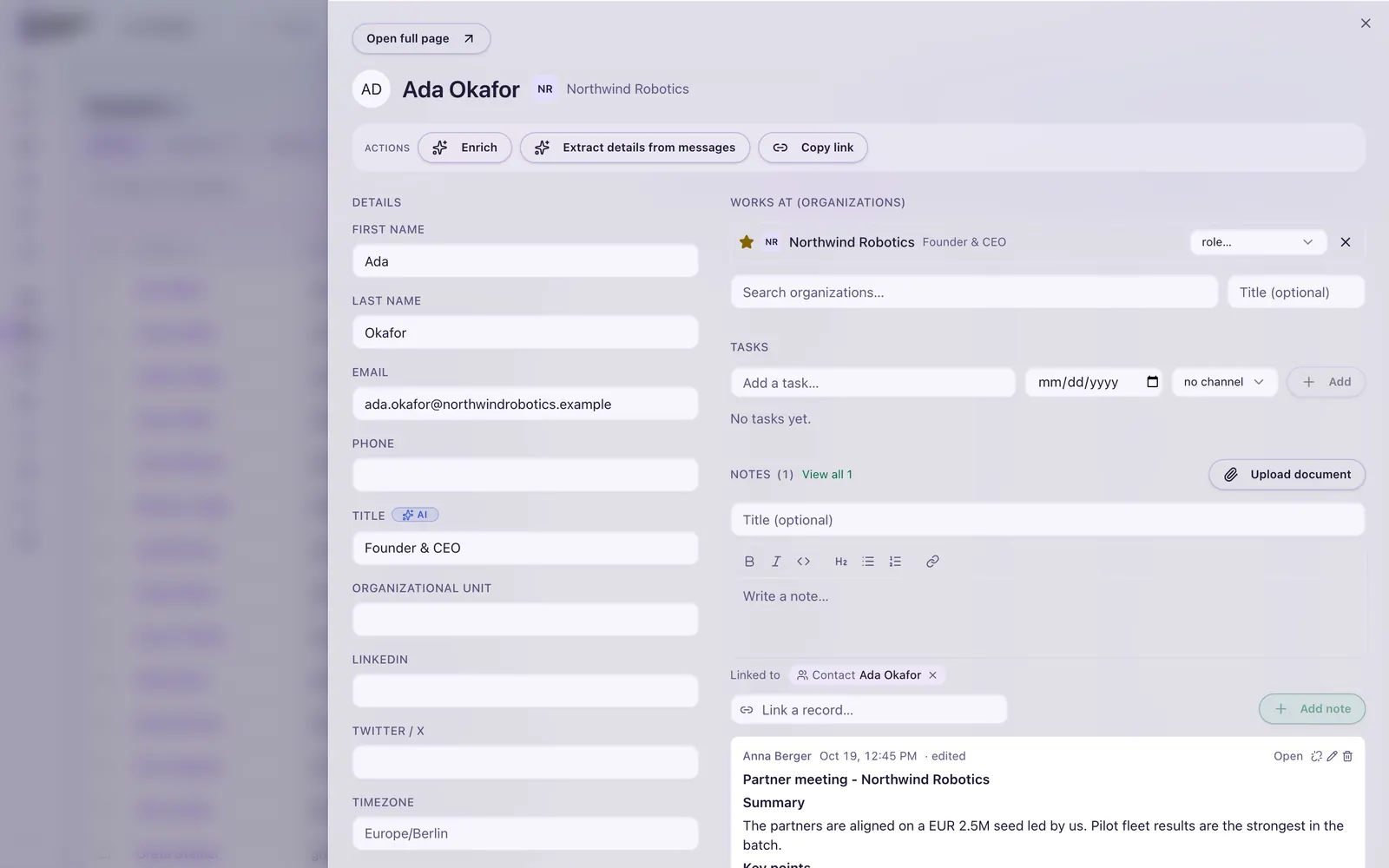Click the Link a record field
Screen dimensions: 1389x868
pos(869,710)
